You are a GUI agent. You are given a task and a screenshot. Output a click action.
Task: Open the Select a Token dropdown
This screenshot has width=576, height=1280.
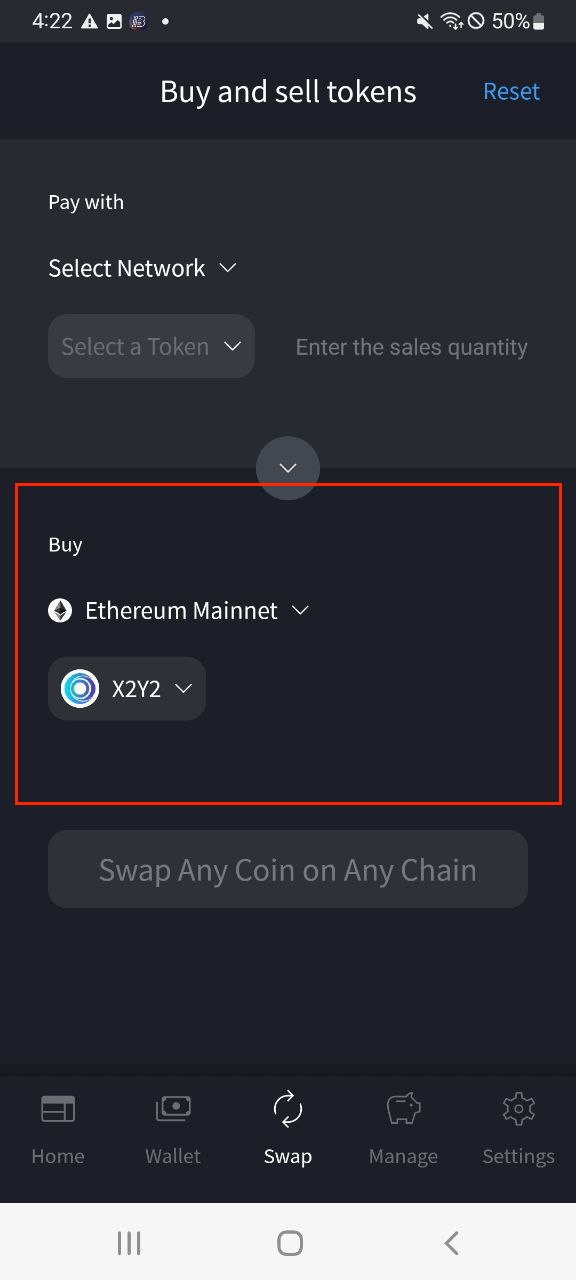(151, 346)
